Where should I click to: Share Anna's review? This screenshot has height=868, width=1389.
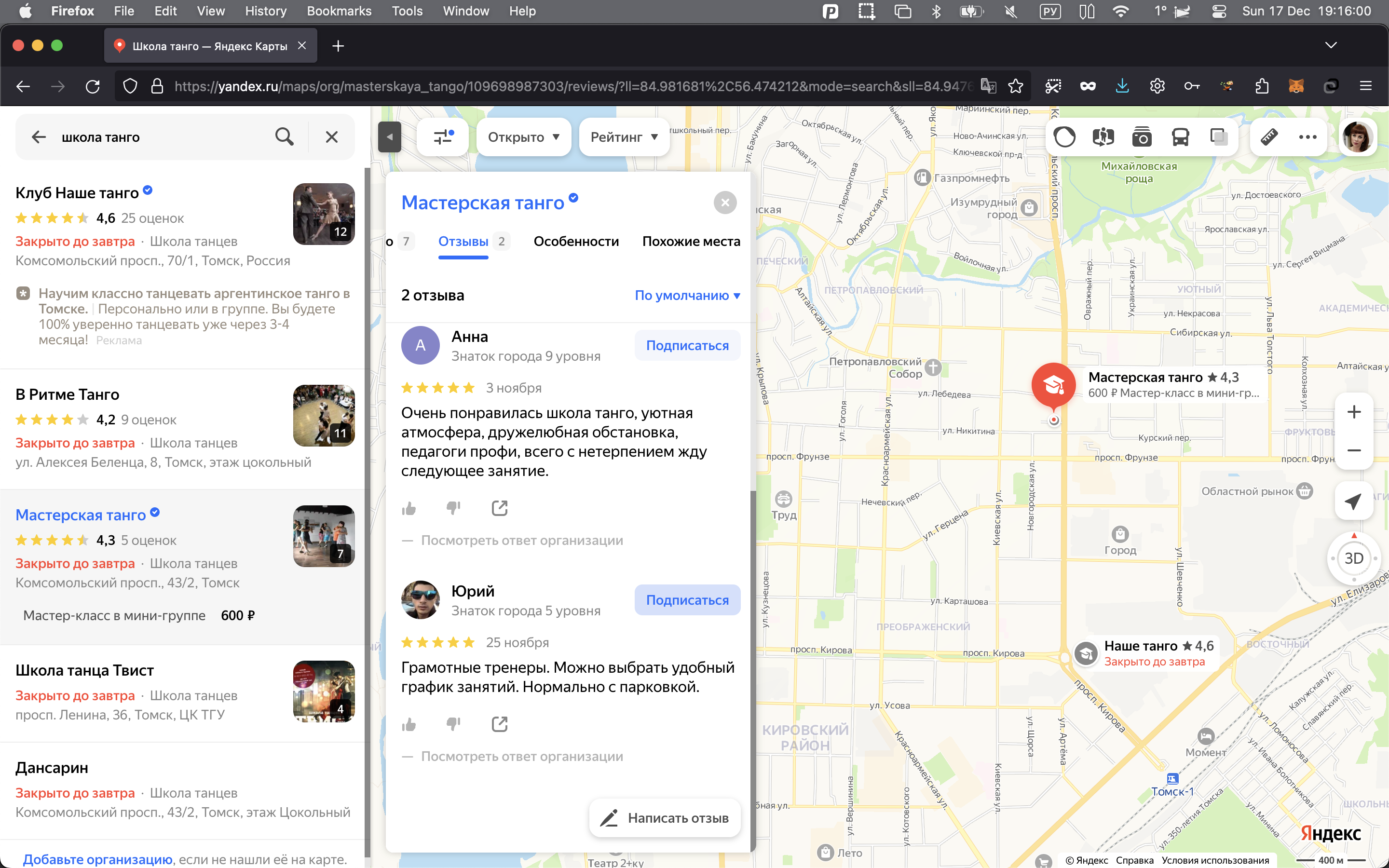click(499, 508)
